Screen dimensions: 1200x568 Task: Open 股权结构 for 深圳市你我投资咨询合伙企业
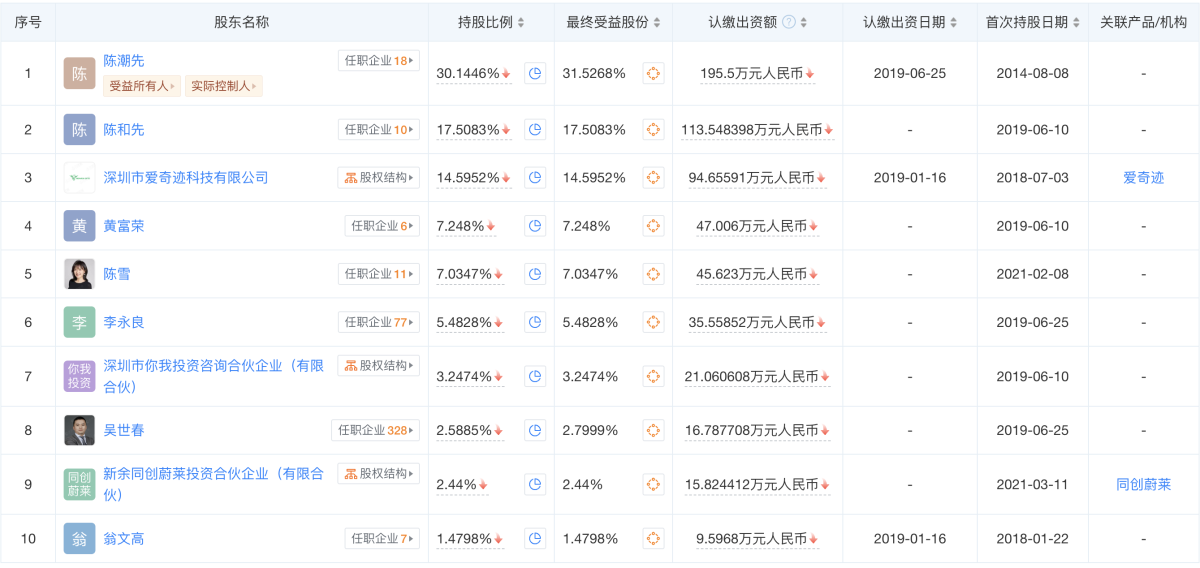(378, 365)
